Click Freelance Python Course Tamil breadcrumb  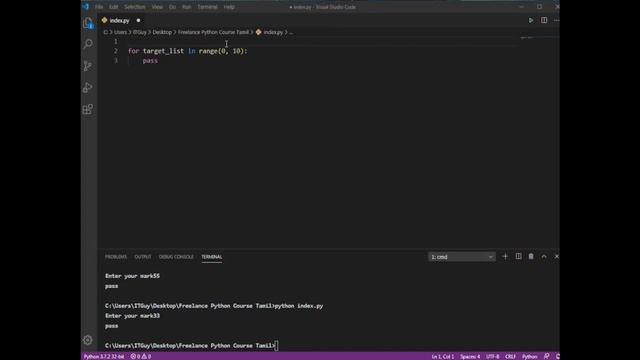pyautogui.click(x=213, y=32)
